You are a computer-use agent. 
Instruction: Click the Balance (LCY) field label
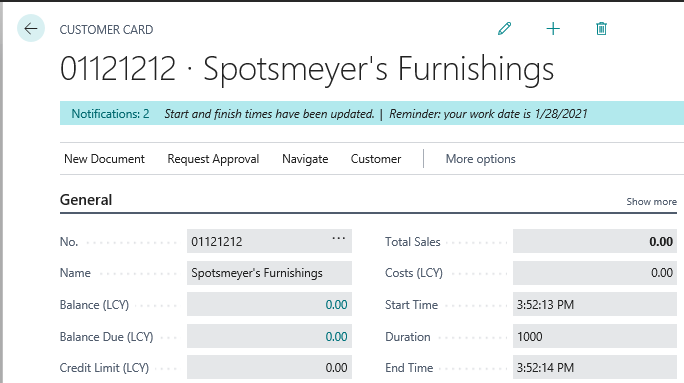[x=94, y=305]
